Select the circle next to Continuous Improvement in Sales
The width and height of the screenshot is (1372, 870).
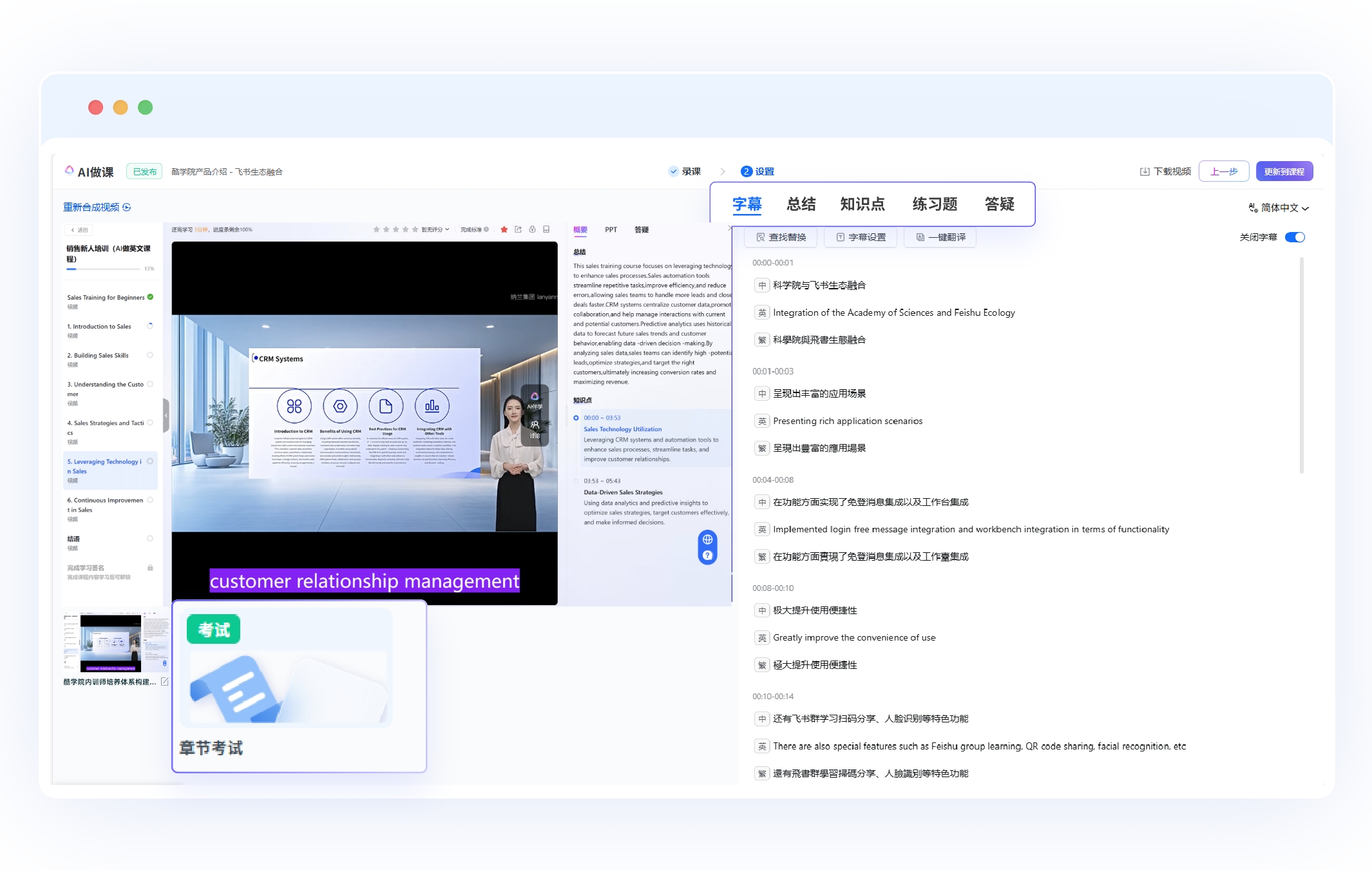150,500
